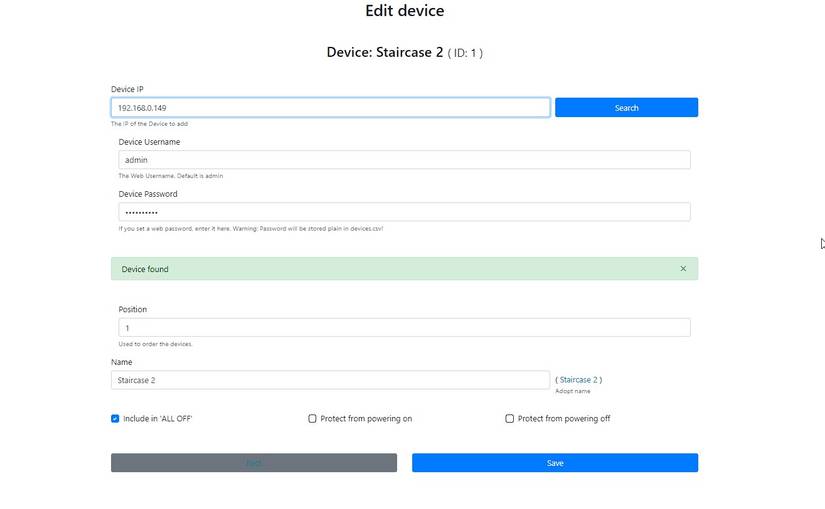Click 'The IP of the Device to add' hint
The image size is (825, 509).
(149, 124)
